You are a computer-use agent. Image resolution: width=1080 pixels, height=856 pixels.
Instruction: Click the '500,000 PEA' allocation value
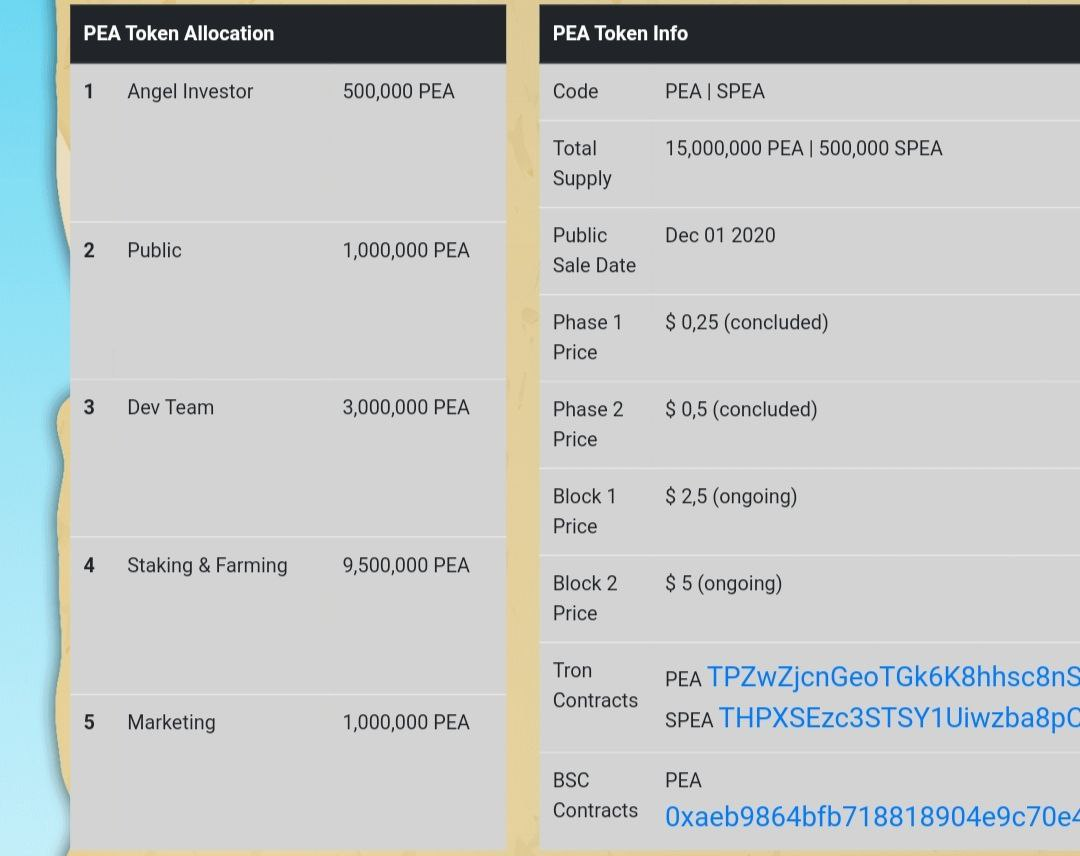(x=398, y=91)
